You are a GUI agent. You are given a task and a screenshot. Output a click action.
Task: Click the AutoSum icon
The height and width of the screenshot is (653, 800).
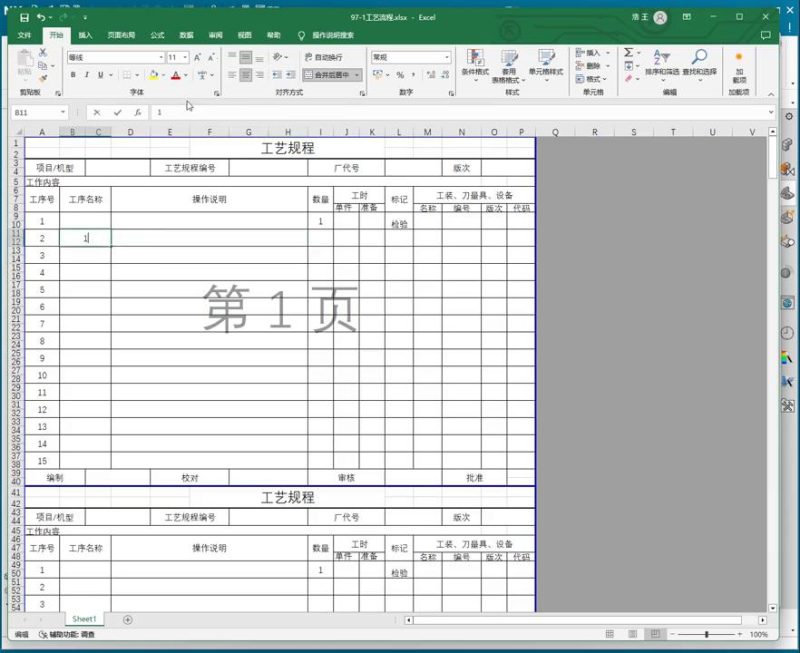629,51
